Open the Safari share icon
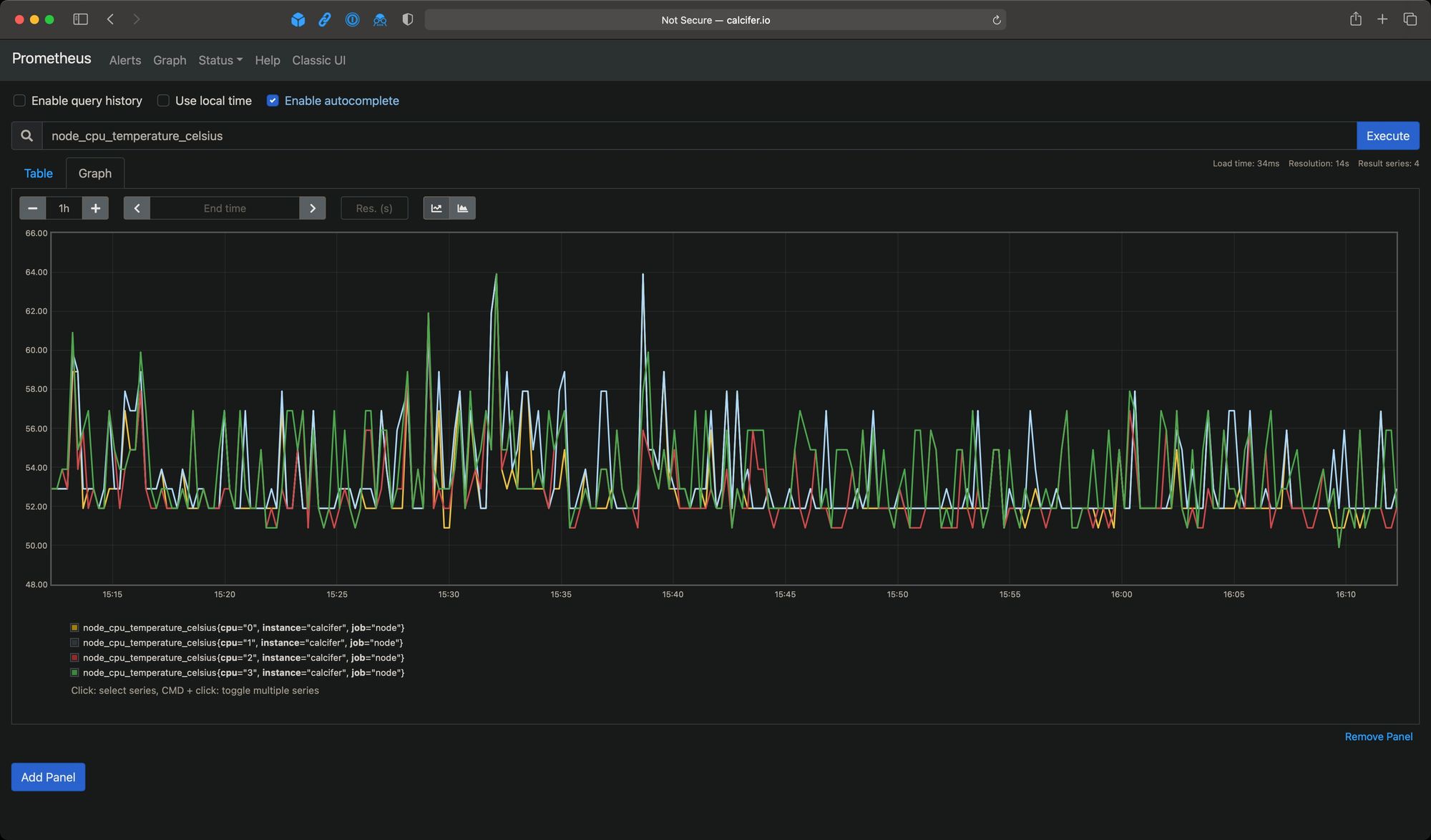 click(1355, 19)
